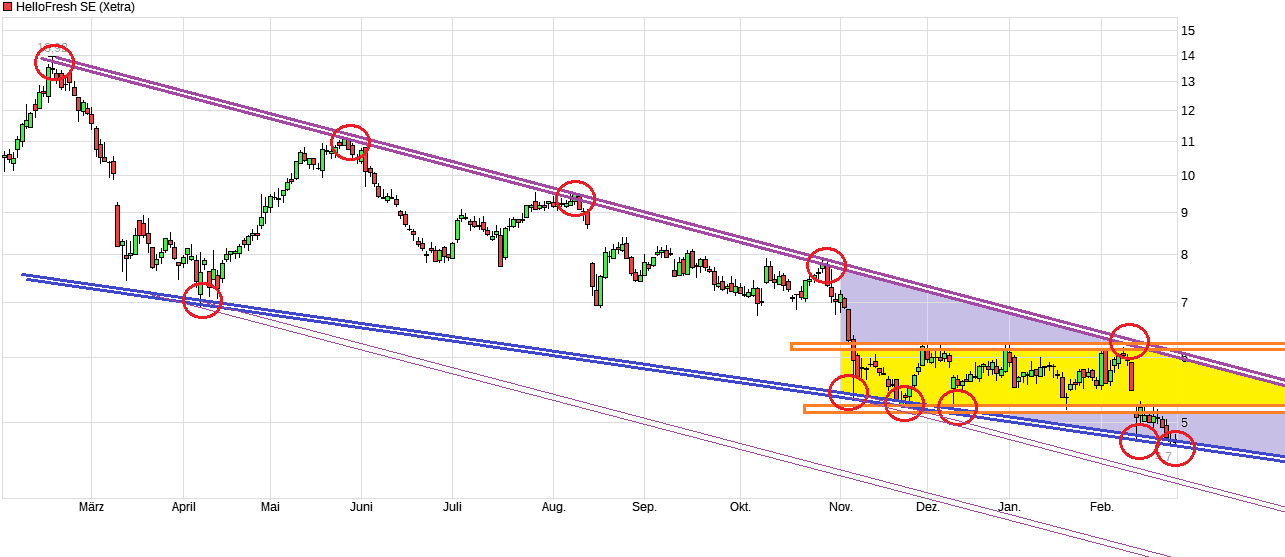Screen dimensions: 1285x557
Task: Select the Mai month label
Action: tap(270, 507)
